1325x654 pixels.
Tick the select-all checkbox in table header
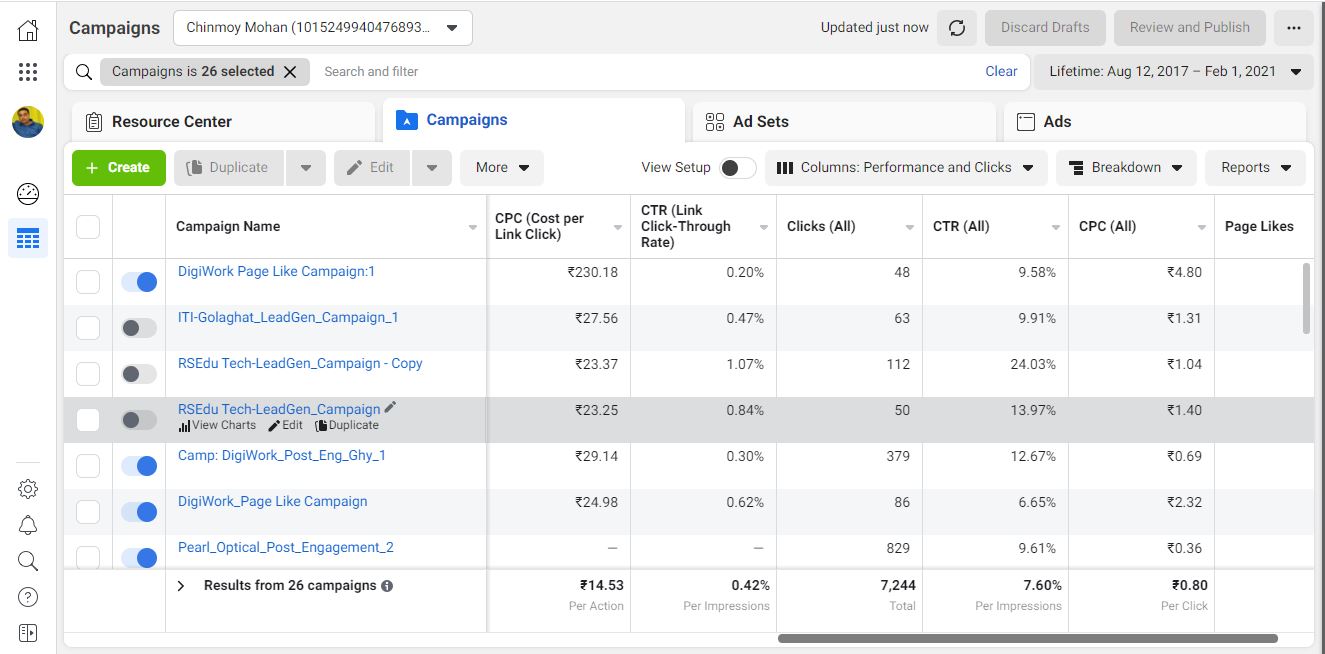coord(88,227)
